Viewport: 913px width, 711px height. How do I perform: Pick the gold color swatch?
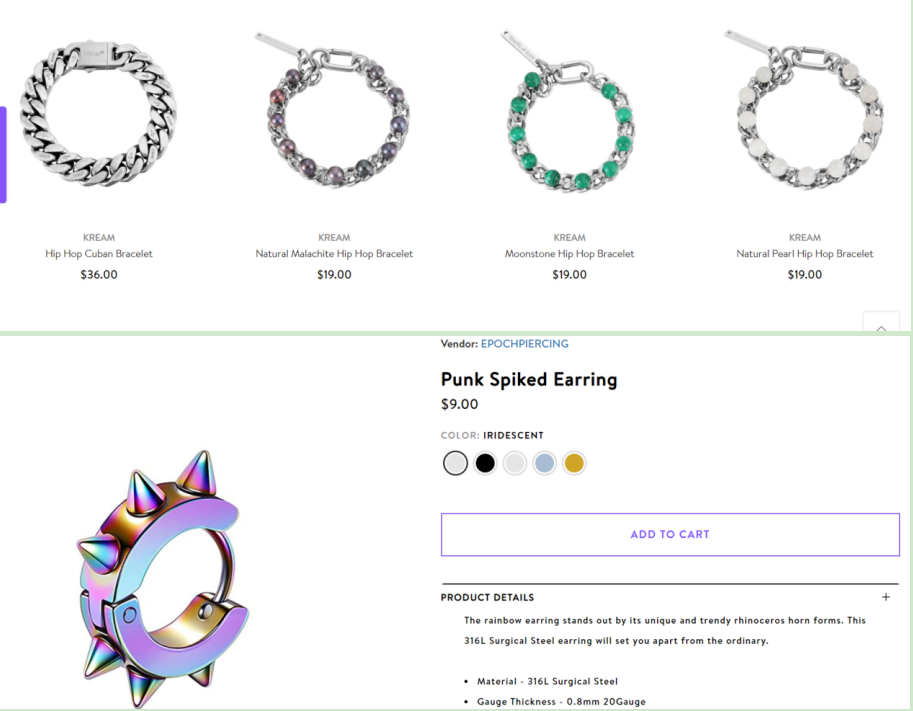574,463
